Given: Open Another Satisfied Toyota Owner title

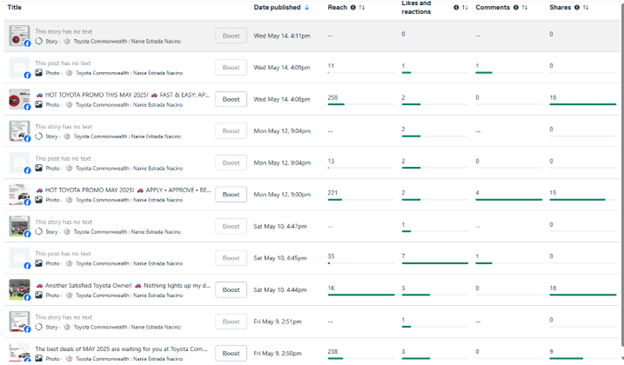Looking at the screenshot, I should point(123,285).
